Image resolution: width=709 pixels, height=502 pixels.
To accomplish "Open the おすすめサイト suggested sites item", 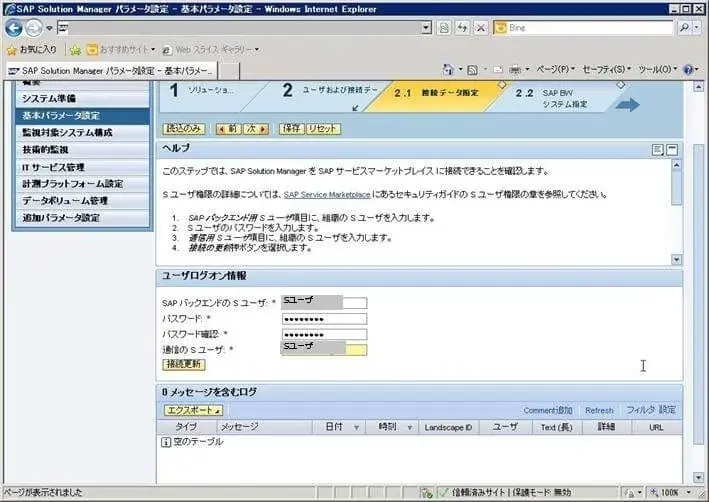I will point(121,49).
